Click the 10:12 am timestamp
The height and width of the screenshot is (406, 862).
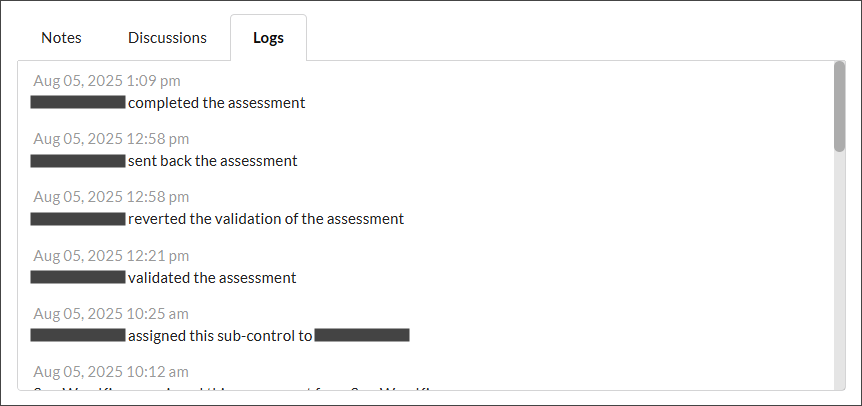[111, 372]
